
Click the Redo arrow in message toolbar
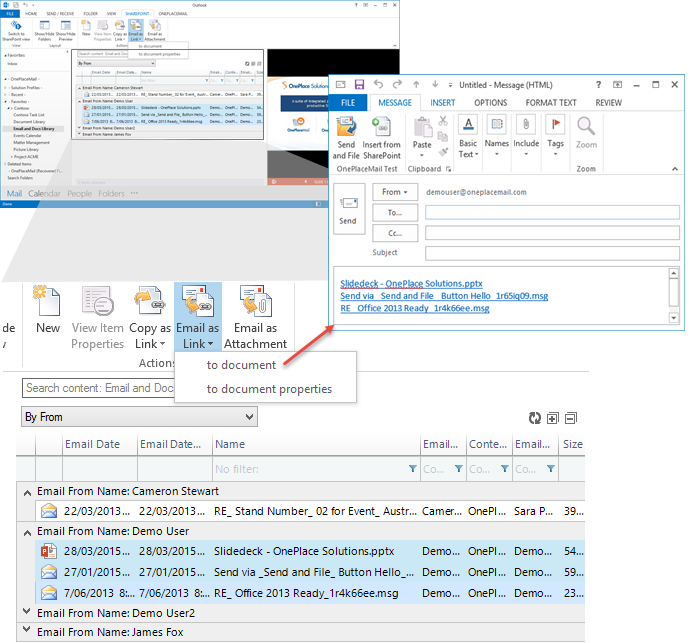(x=397, y=84)
